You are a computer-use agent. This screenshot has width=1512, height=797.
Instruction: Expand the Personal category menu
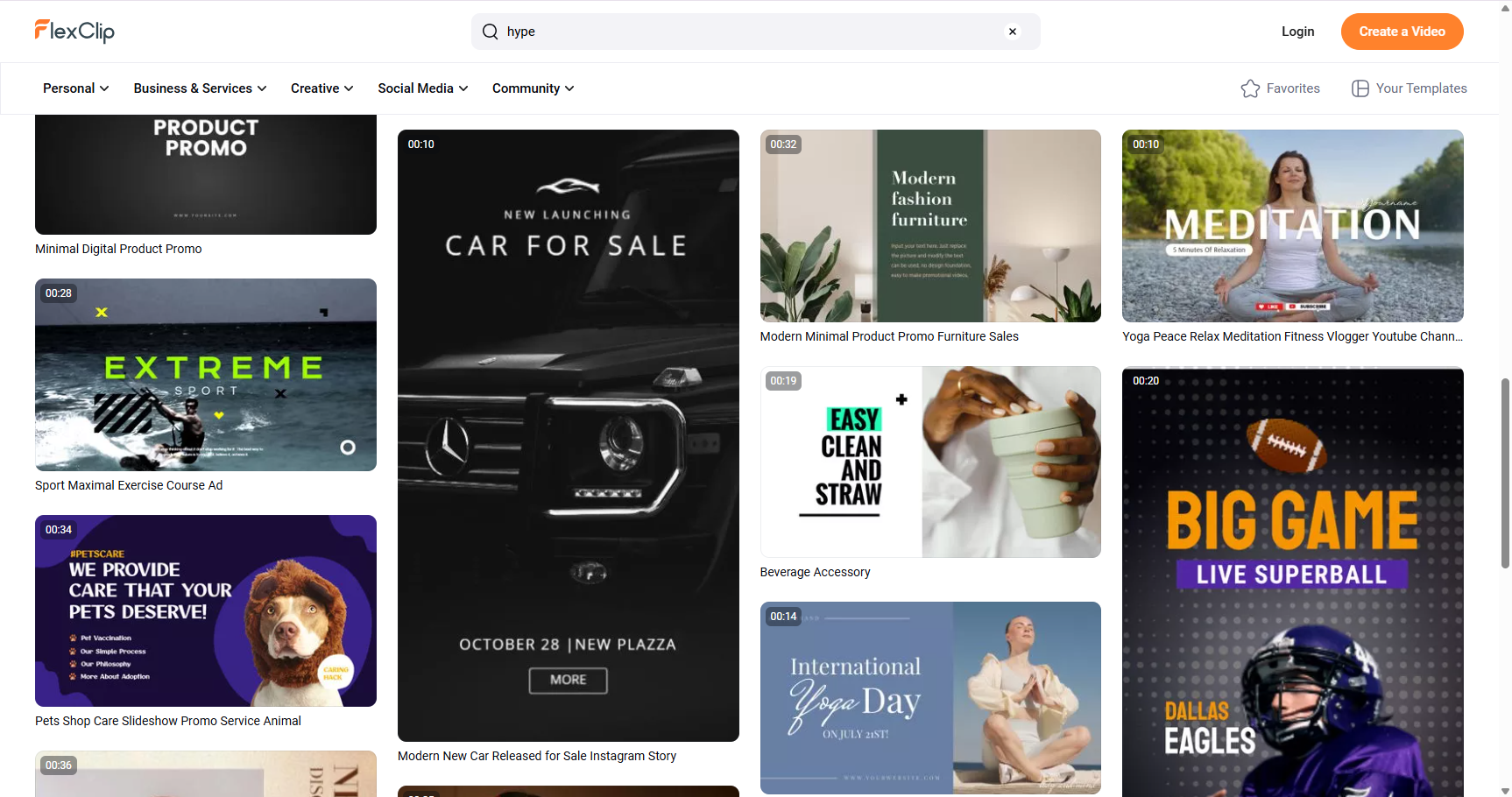coord(76,88)
